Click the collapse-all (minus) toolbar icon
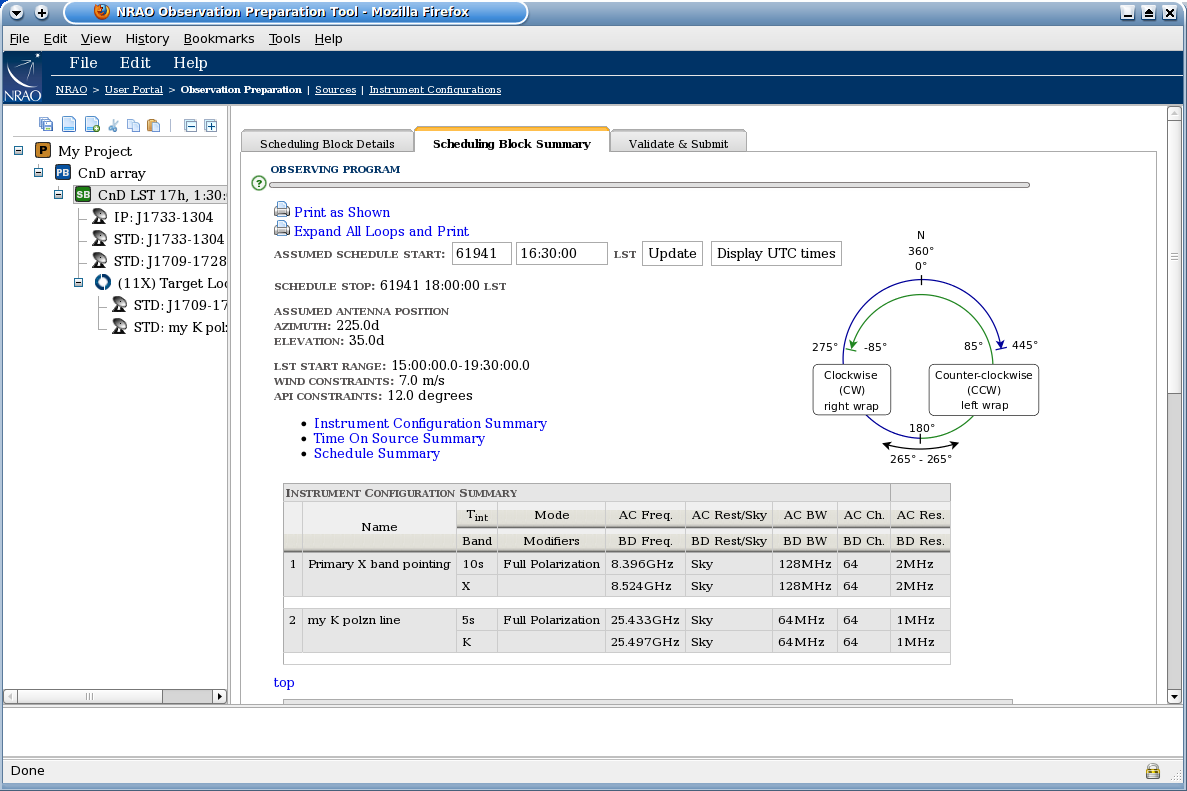The height and width of the screenshot is (791, 1187). point(189,124)
